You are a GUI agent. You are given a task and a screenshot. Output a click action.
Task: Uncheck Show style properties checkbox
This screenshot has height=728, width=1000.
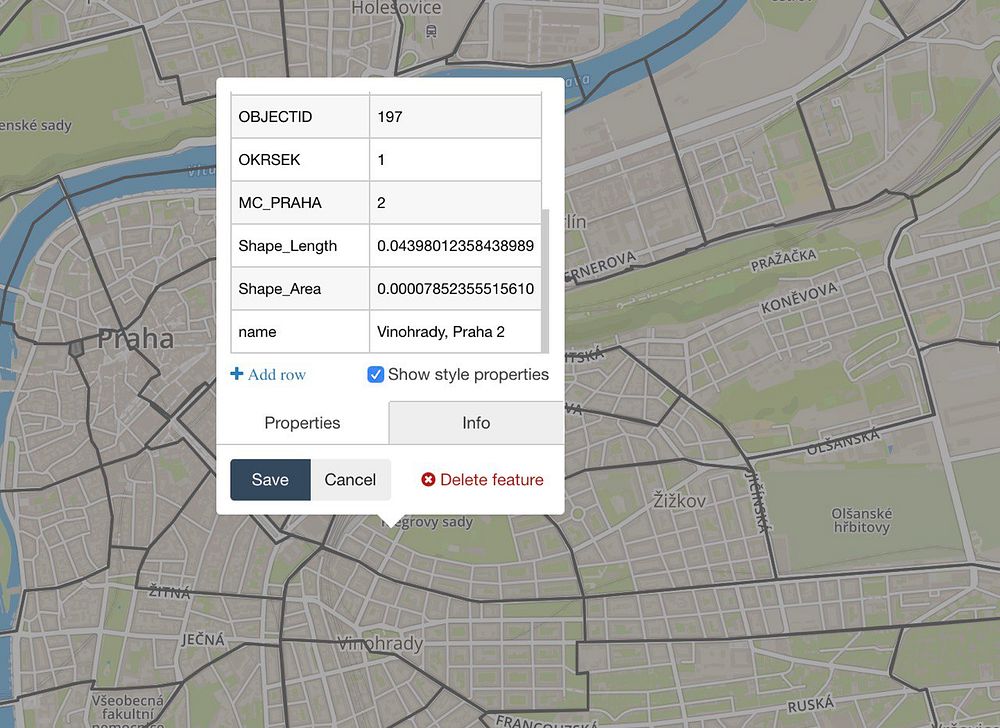376,374
